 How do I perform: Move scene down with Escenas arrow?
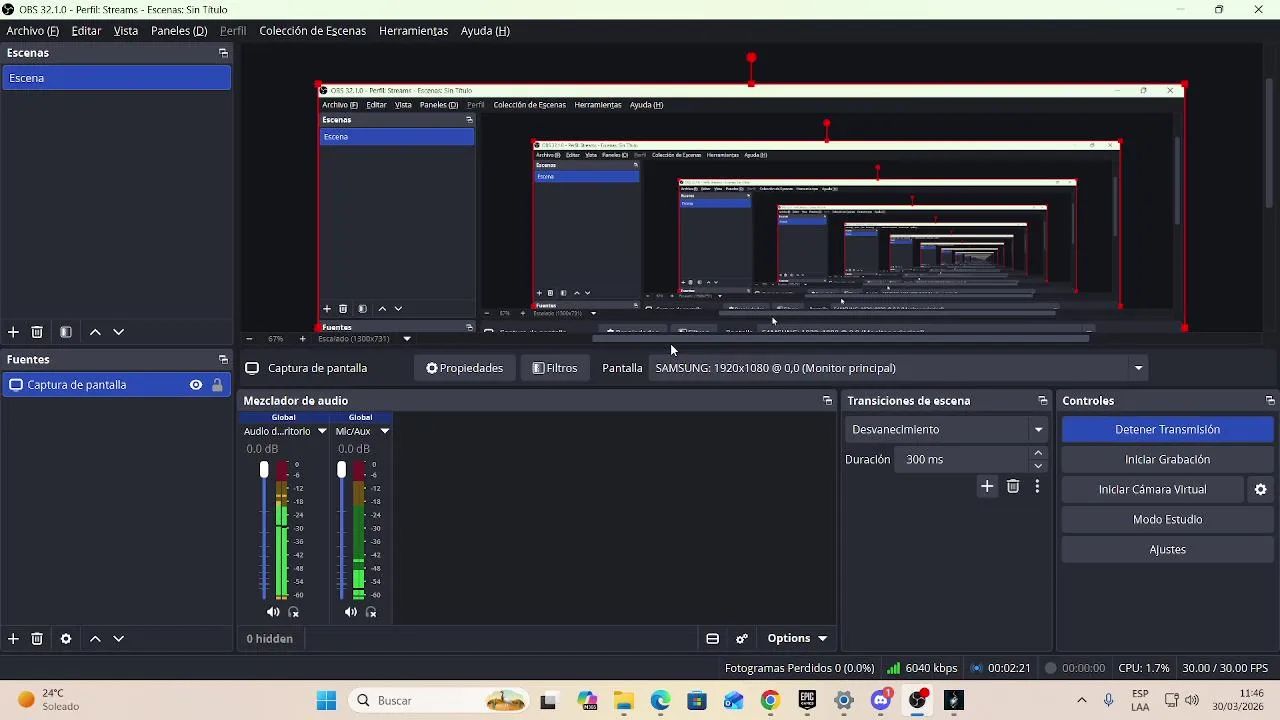pos(118,332)
